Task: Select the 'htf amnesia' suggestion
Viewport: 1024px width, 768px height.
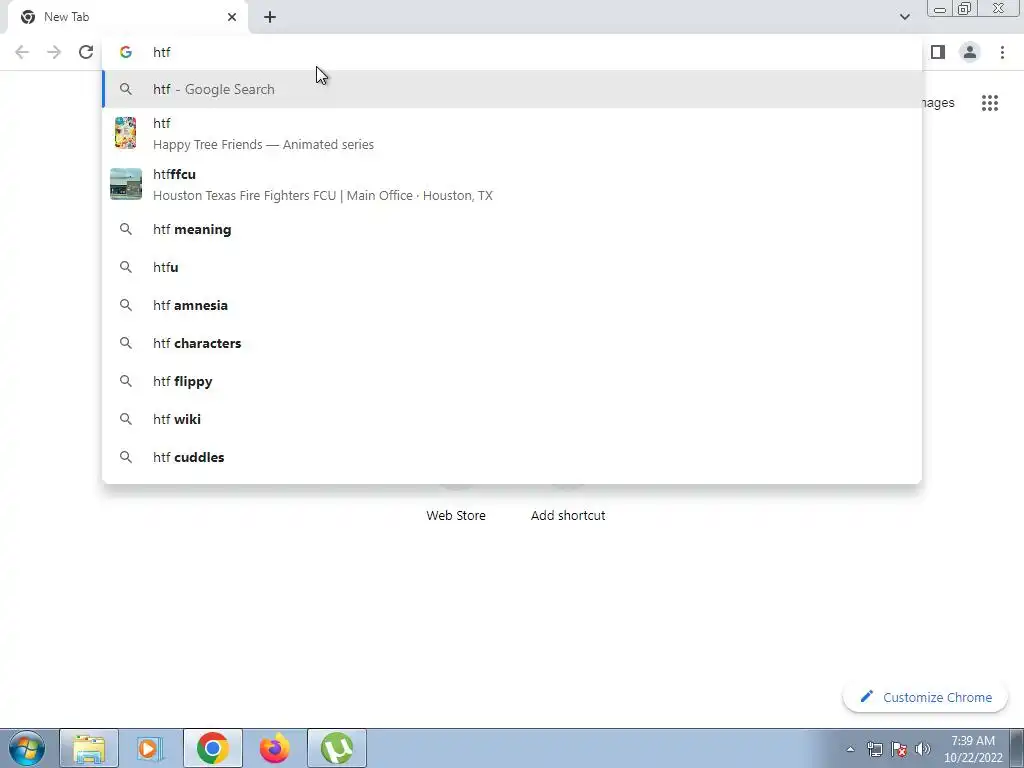Action: point(512,305)
